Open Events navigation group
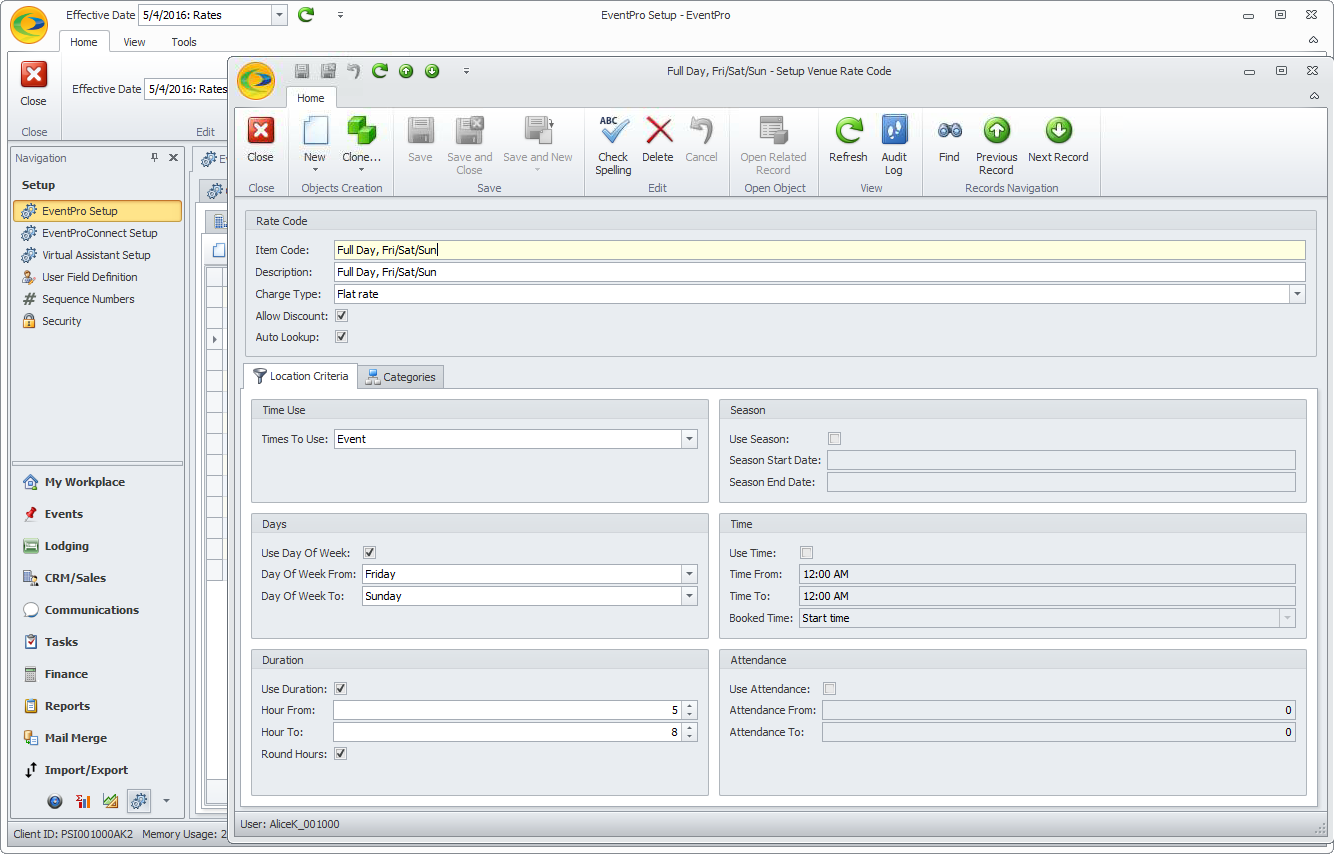 tap(97, 514)
